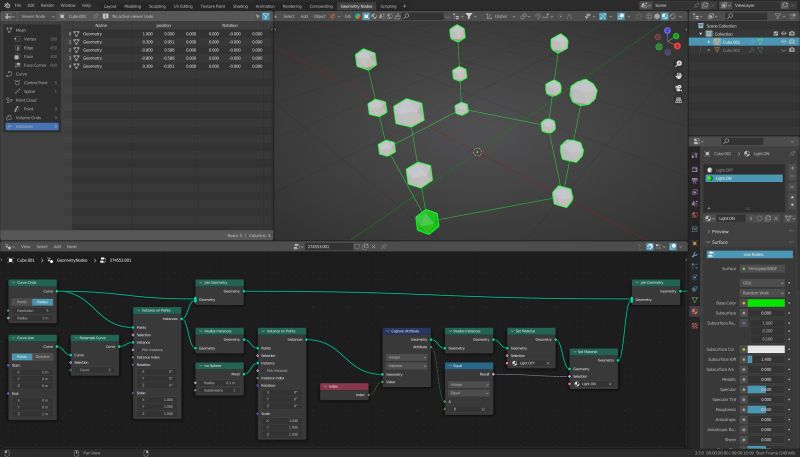Viewport: 800px width, 457px height.
Task: Open the Tool properties tab icon
Action: 694,156
